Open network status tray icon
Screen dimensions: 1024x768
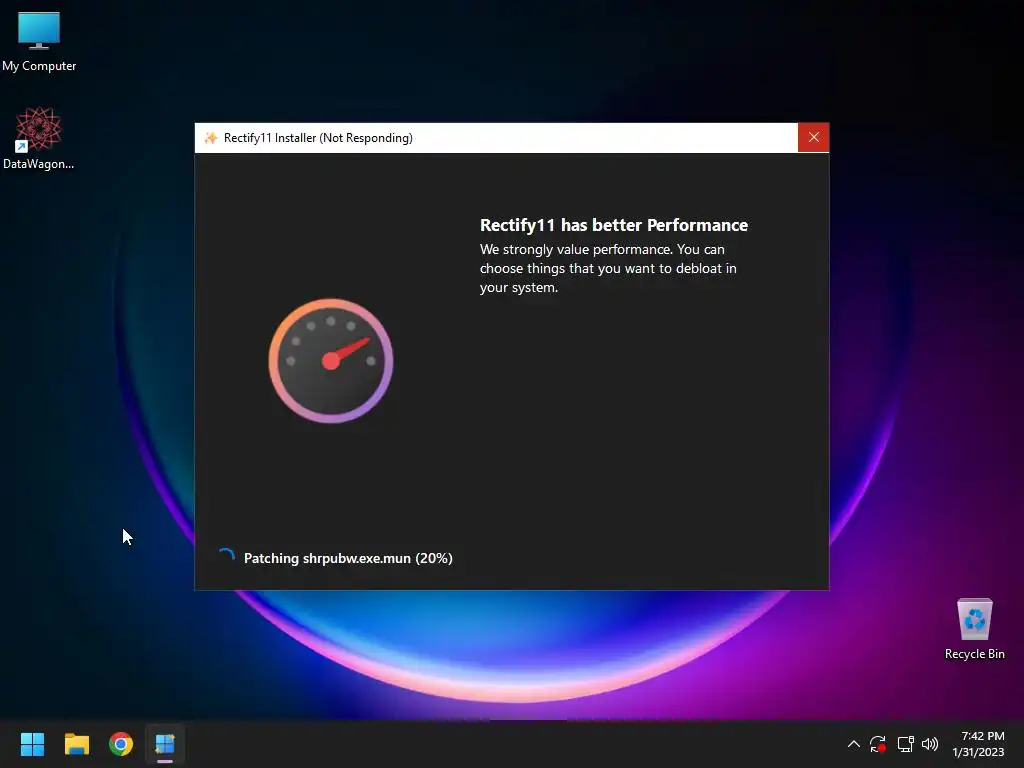(905, 744)
